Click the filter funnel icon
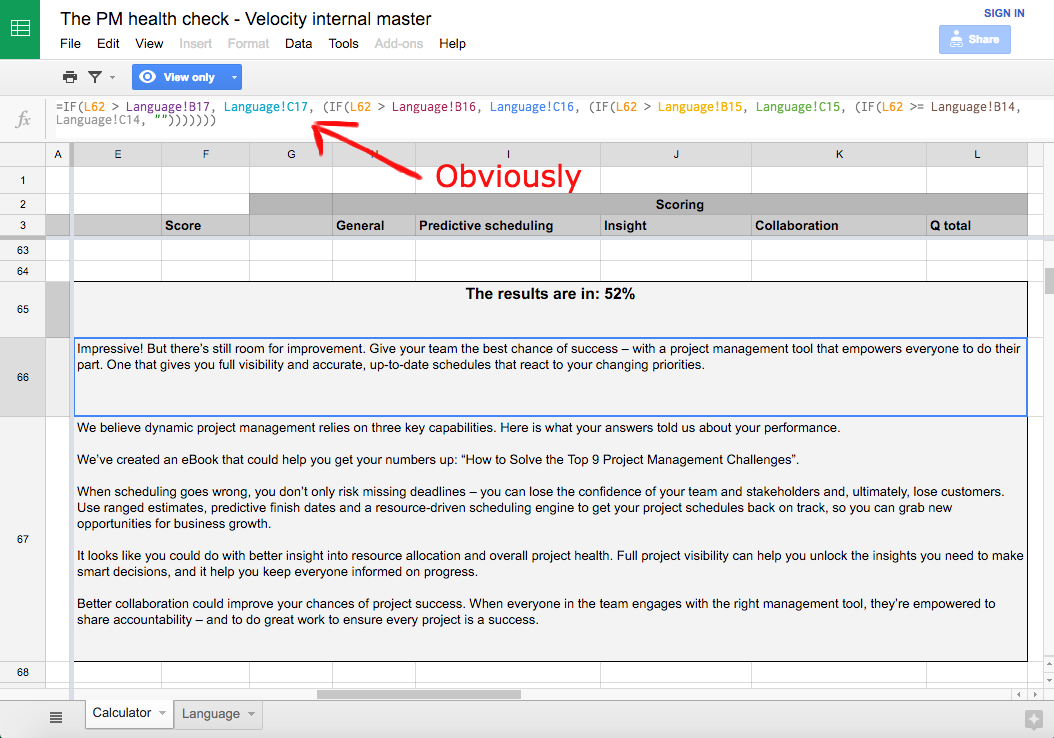 click(95, 77)
